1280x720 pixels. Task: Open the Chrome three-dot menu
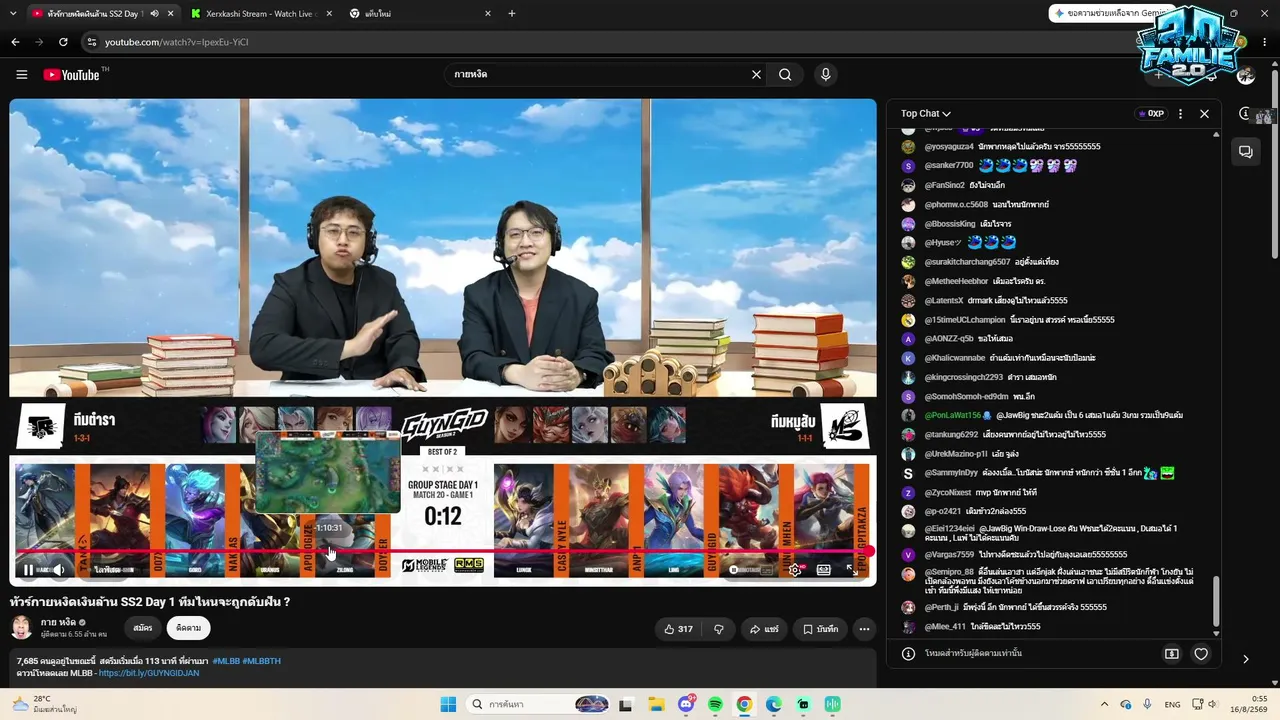[x=1265, y=42]
